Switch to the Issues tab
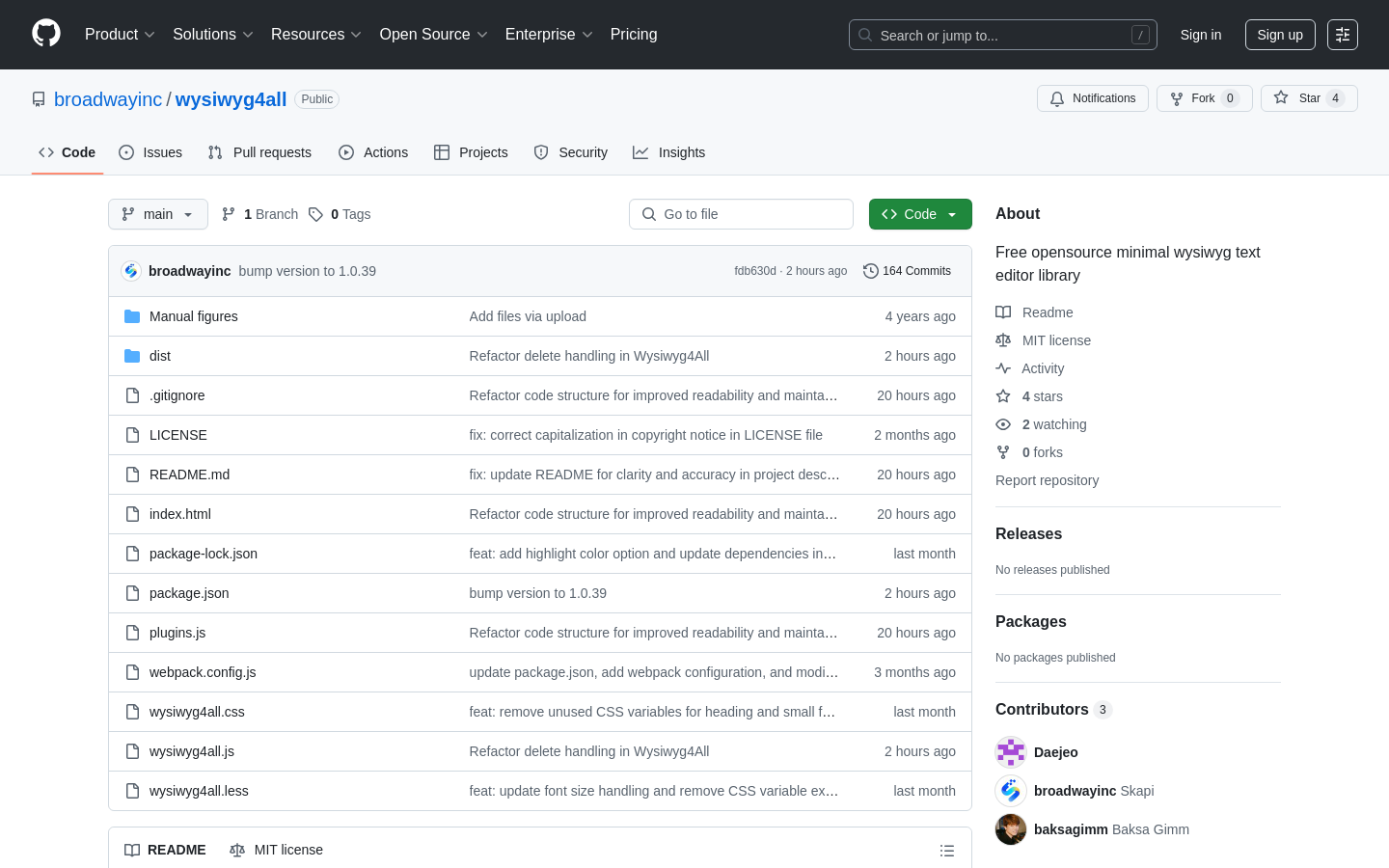 [x=150, y=152]
